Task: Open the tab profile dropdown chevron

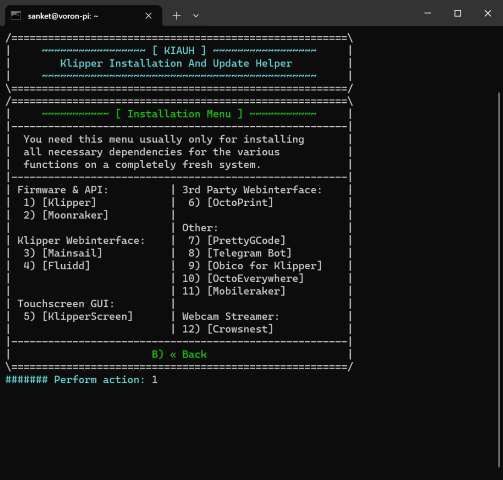Action: click(196, 16)
